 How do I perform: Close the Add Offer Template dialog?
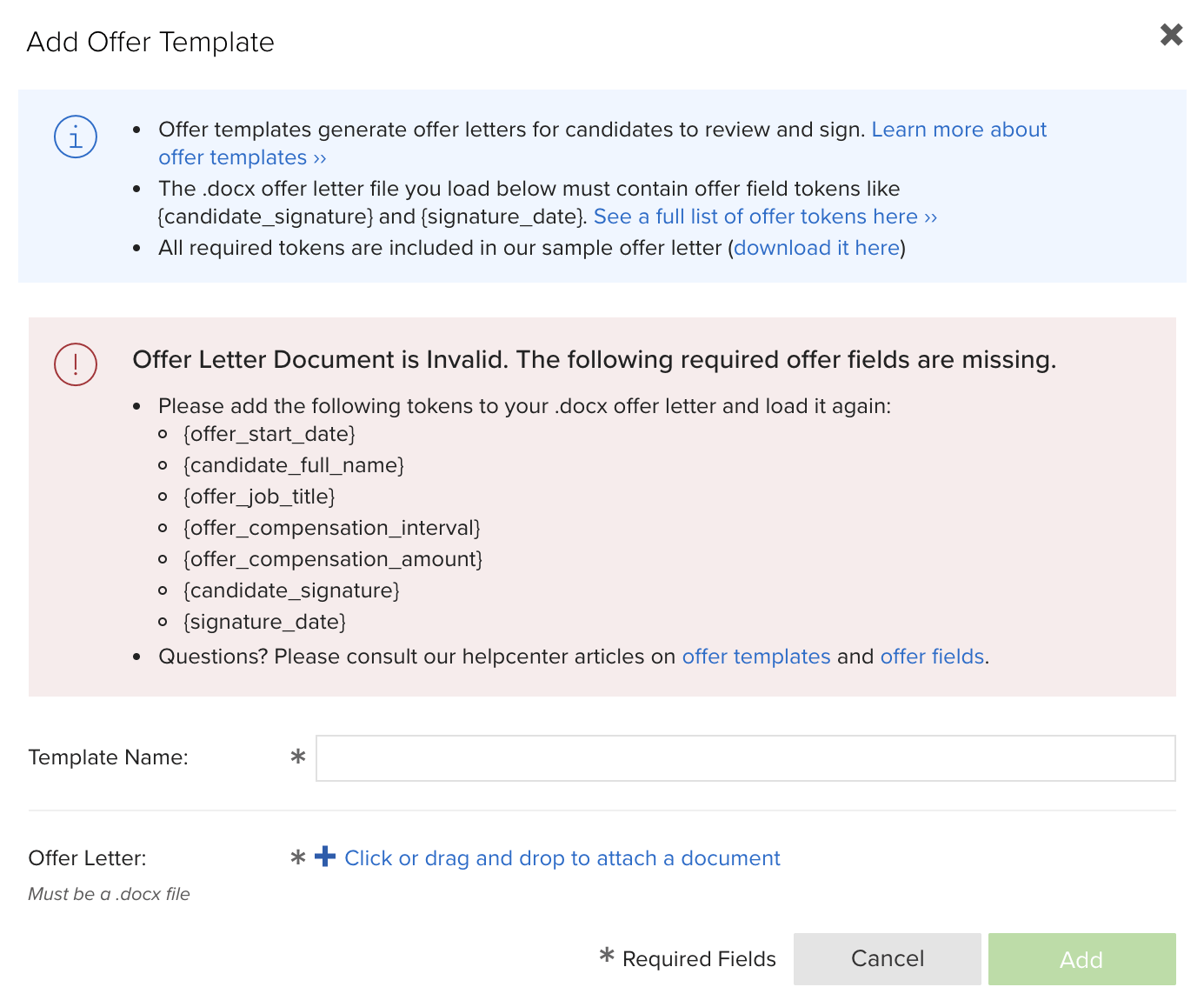tap(1171, 35)
